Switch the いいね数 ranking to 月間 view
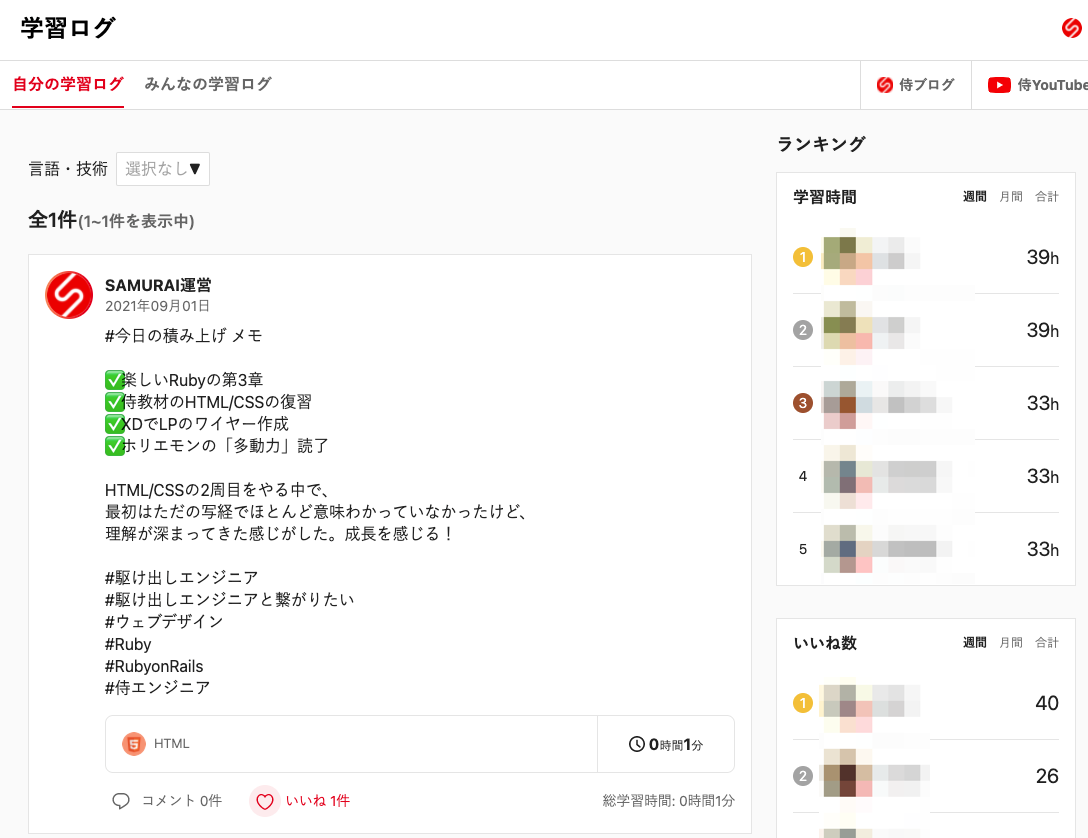 tap(1010, 642)
